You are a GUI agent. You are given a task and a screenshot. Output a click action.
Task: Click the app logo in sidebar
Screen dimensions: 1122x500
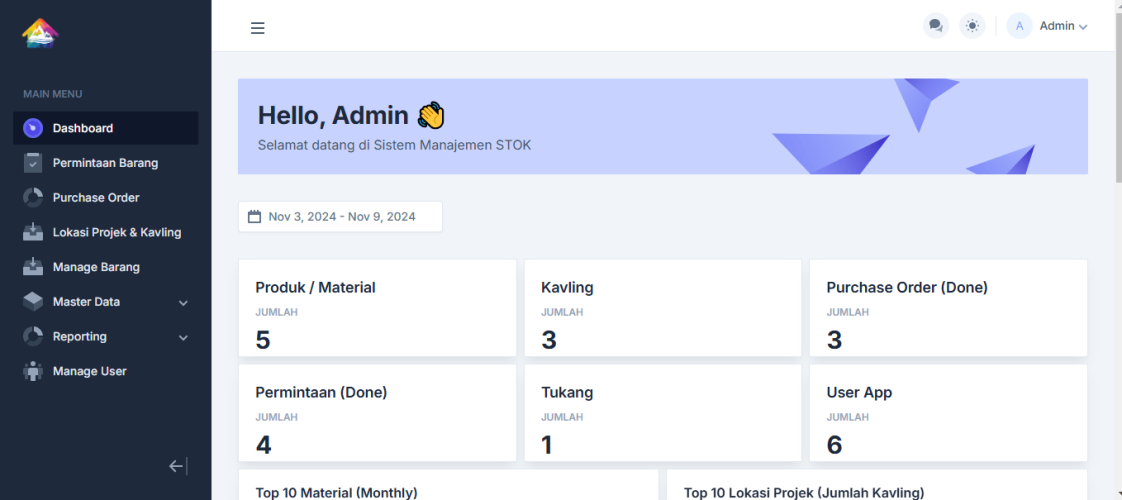(40, 33)
